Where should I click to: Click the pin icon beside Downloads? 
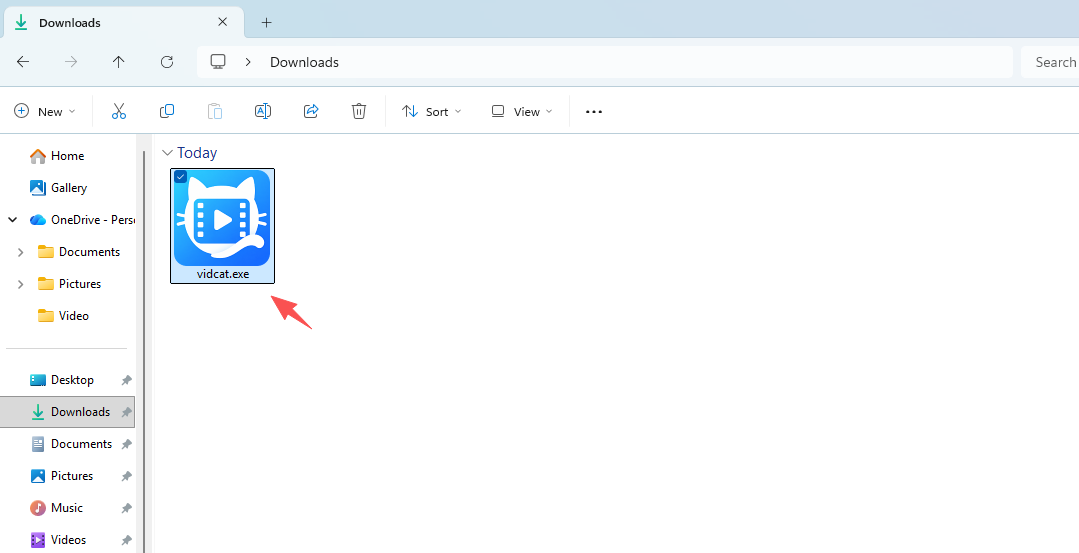click(127, 412)
